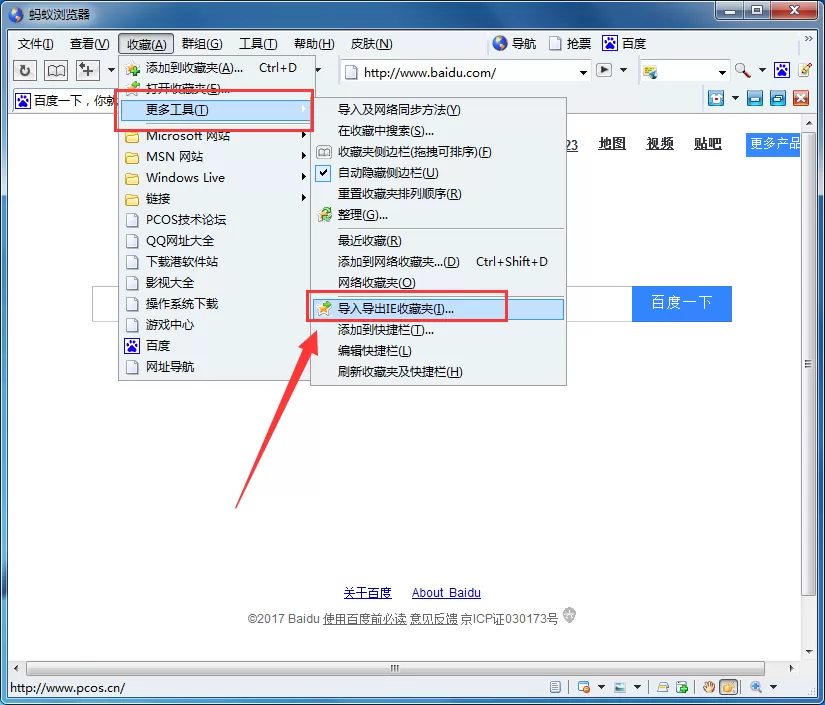The width and height of the screenshot is (825, 705).
Task: Click the 更多产品 button
Action: pos(773,144)
